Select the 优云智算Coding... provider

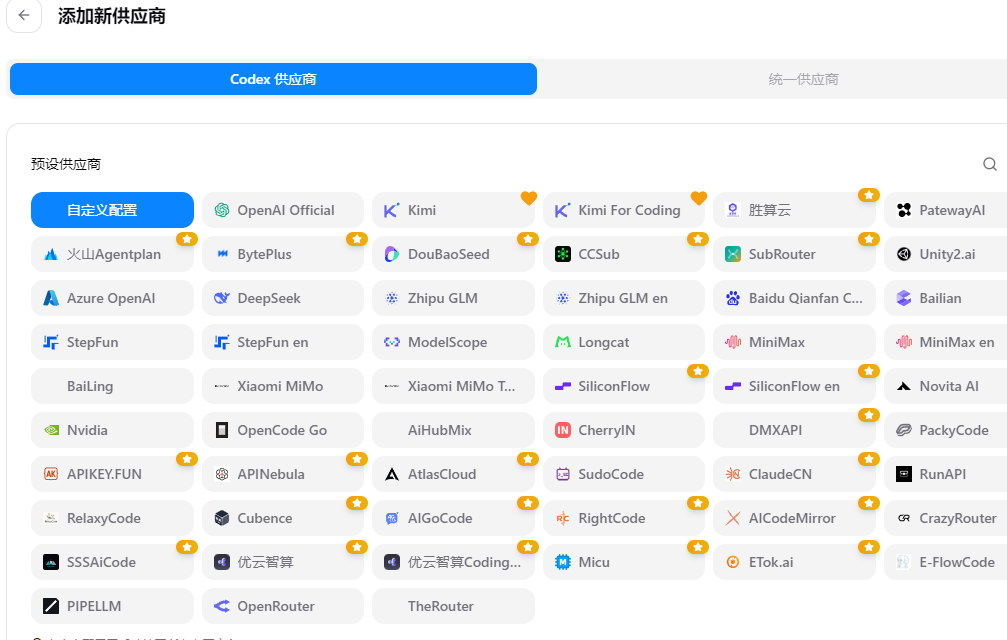tap(453, 562)
